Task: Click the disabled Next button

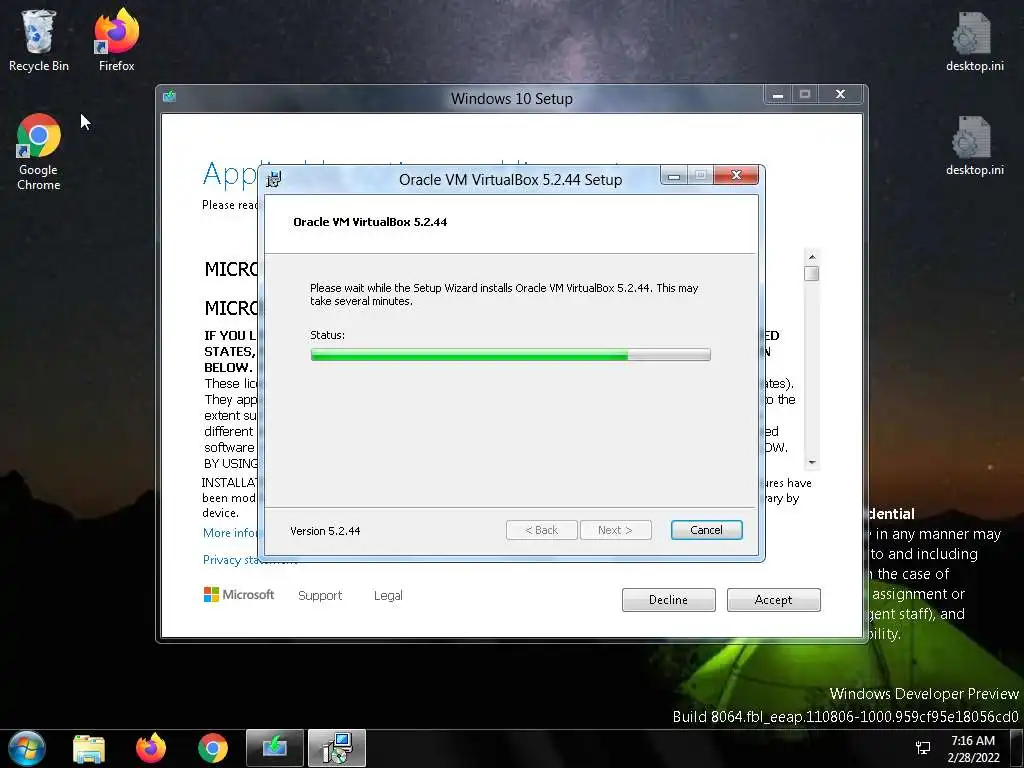Action: click(x=615, y=530)
